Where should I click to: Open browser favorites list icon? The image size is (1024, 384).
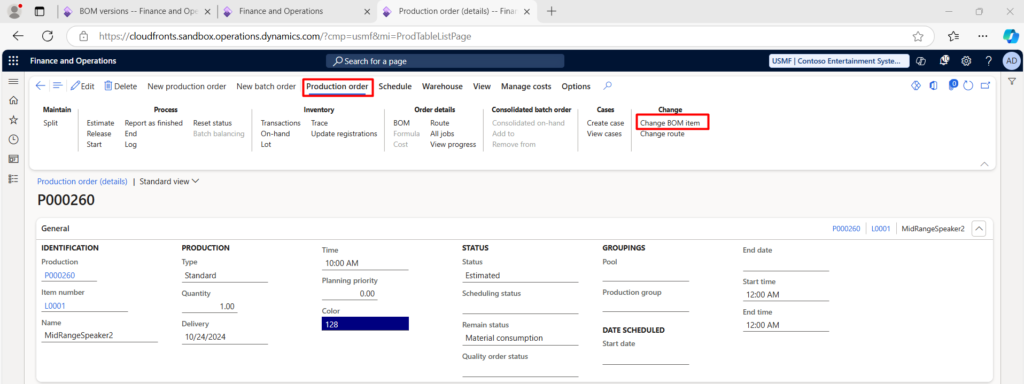coord(953,37)
